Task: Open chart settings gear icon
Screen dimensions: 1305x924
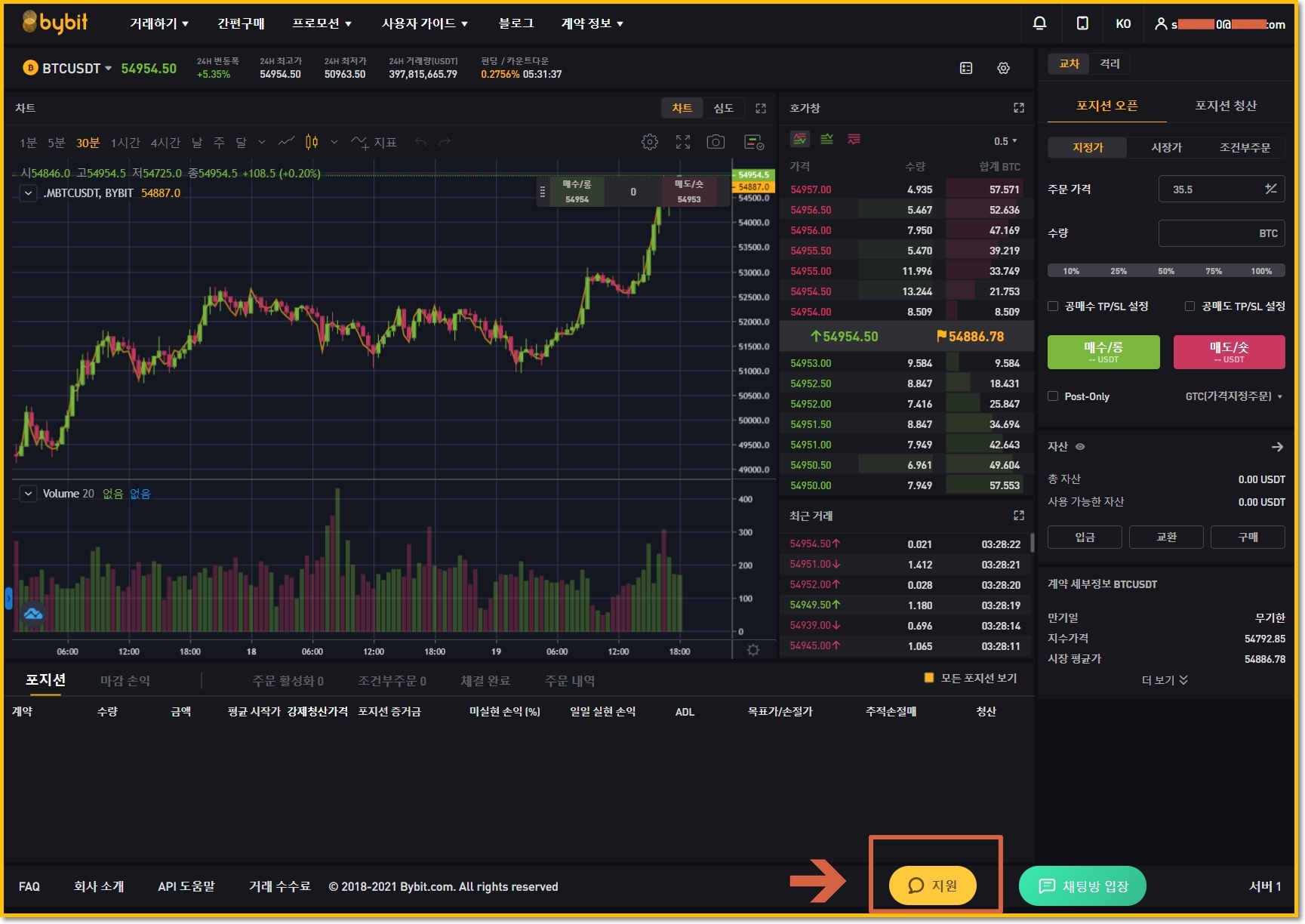Action: 649,142
